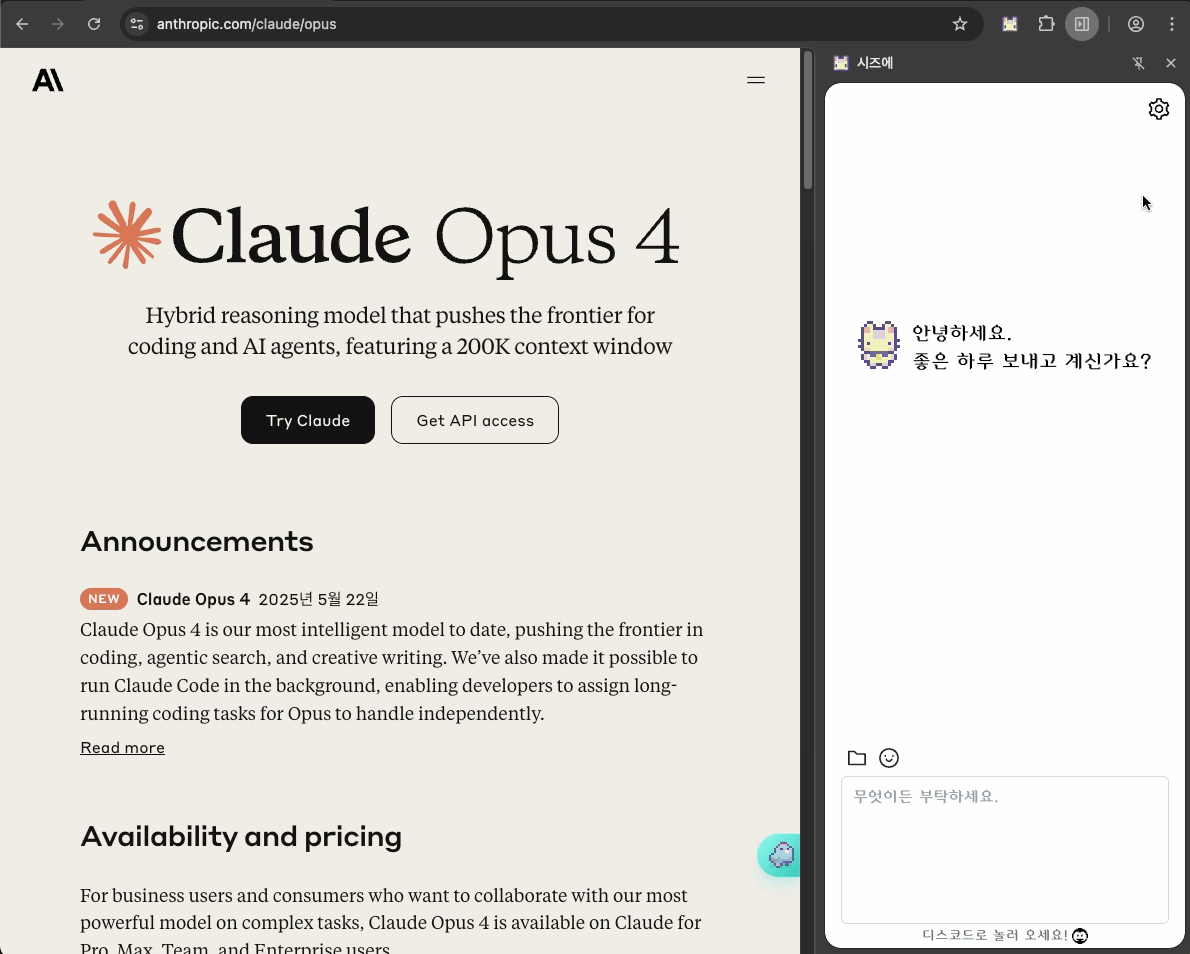This screenshot has height=954, width=1190.
Task: Click the Claude Opus 4 heading text
Action: tap(425, 238)
